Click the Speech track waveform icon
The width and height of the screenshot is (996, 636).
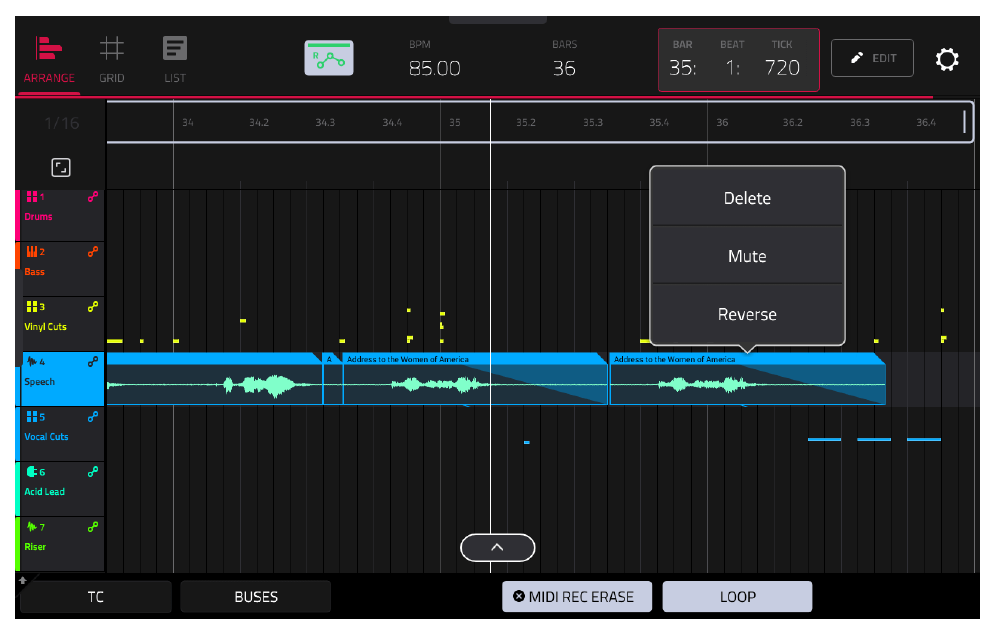32,362
